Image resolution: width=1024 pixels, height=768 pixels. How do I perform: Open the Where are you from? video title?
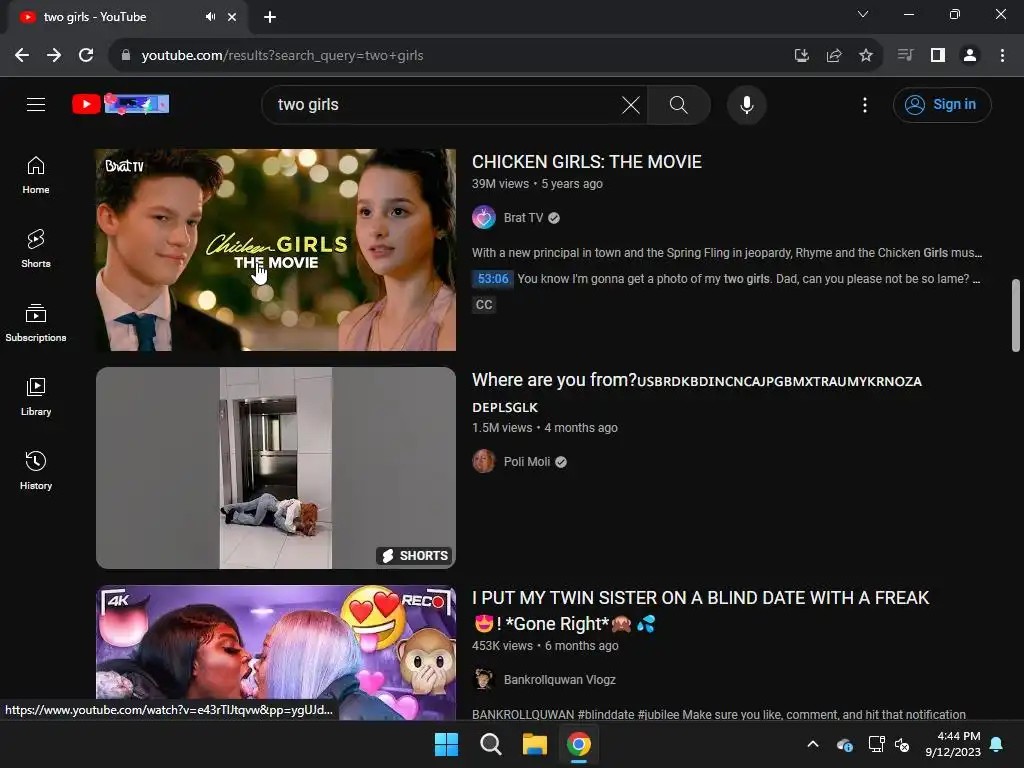696,392
